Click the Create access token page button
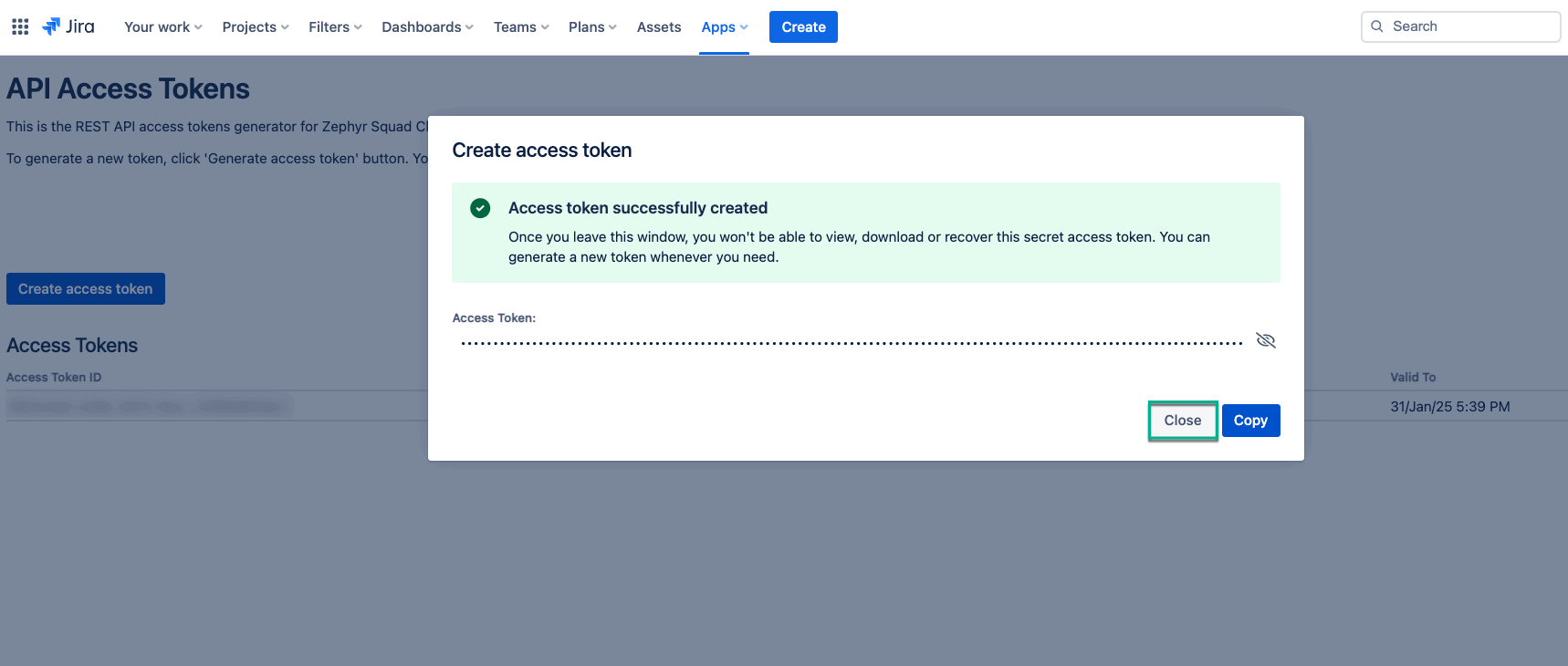1568x666 pixels. [86, 289]
